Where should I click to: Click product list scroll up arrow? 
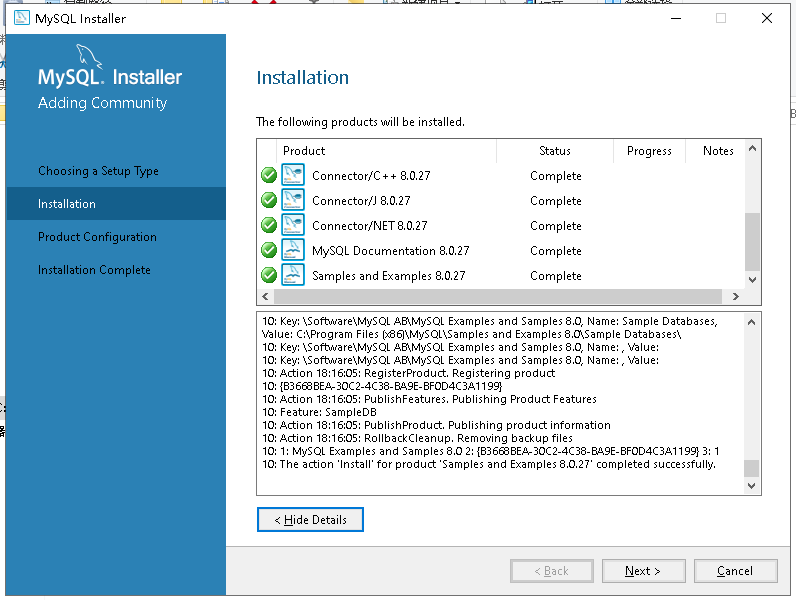(752, 148)
